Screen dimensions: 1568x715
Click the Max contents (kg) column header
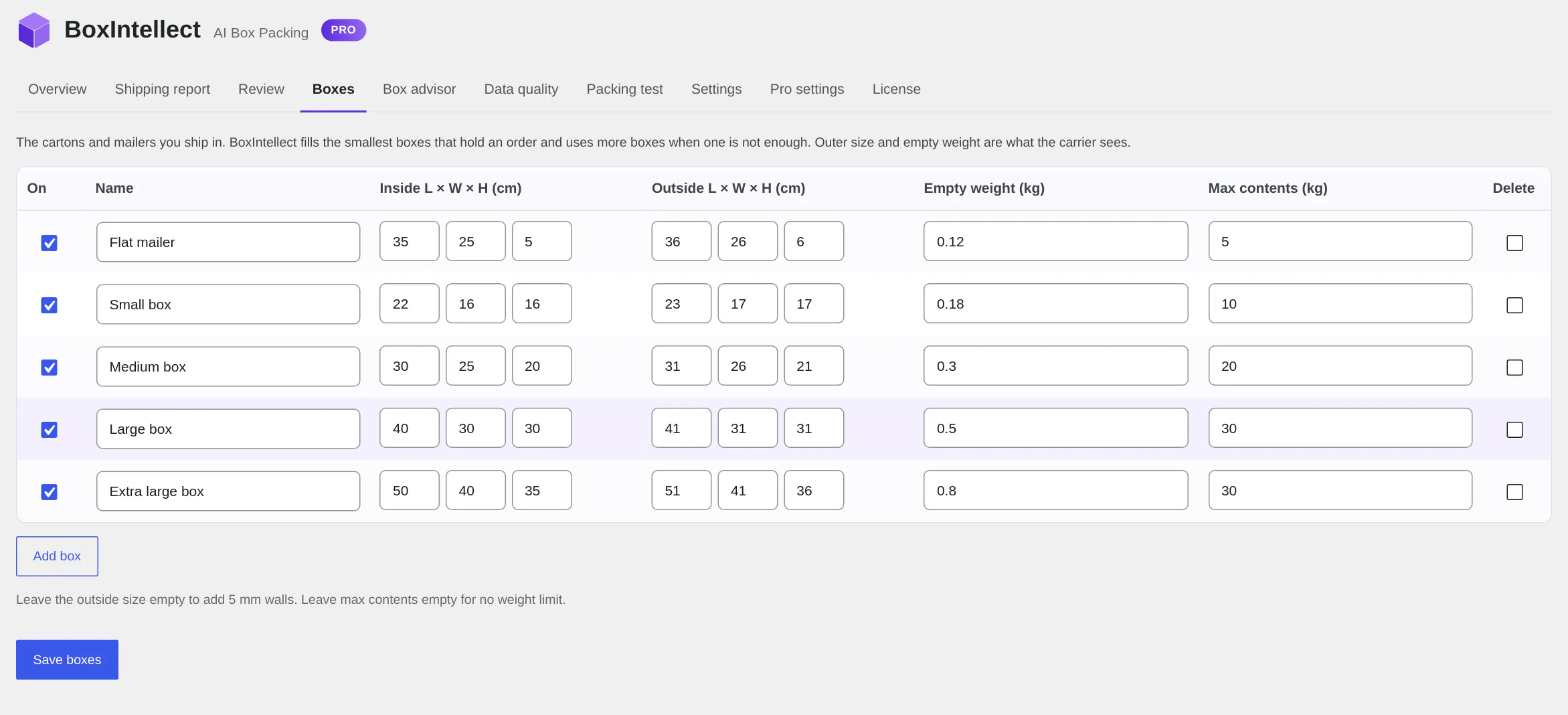1268,188
